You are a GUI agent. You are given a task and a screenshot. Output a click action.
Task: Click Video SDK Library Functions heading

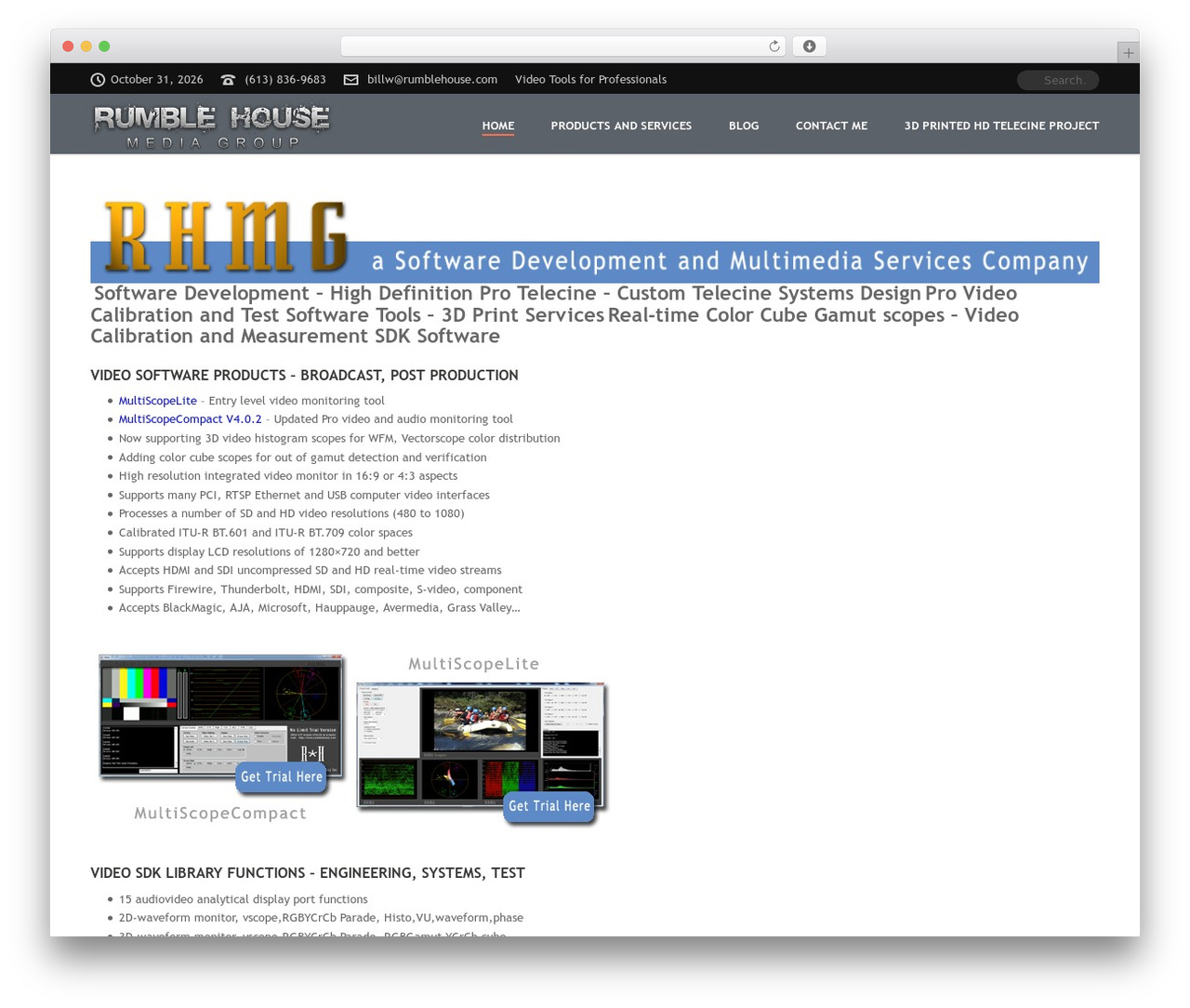pyautogui.click(x=308, y=873)
